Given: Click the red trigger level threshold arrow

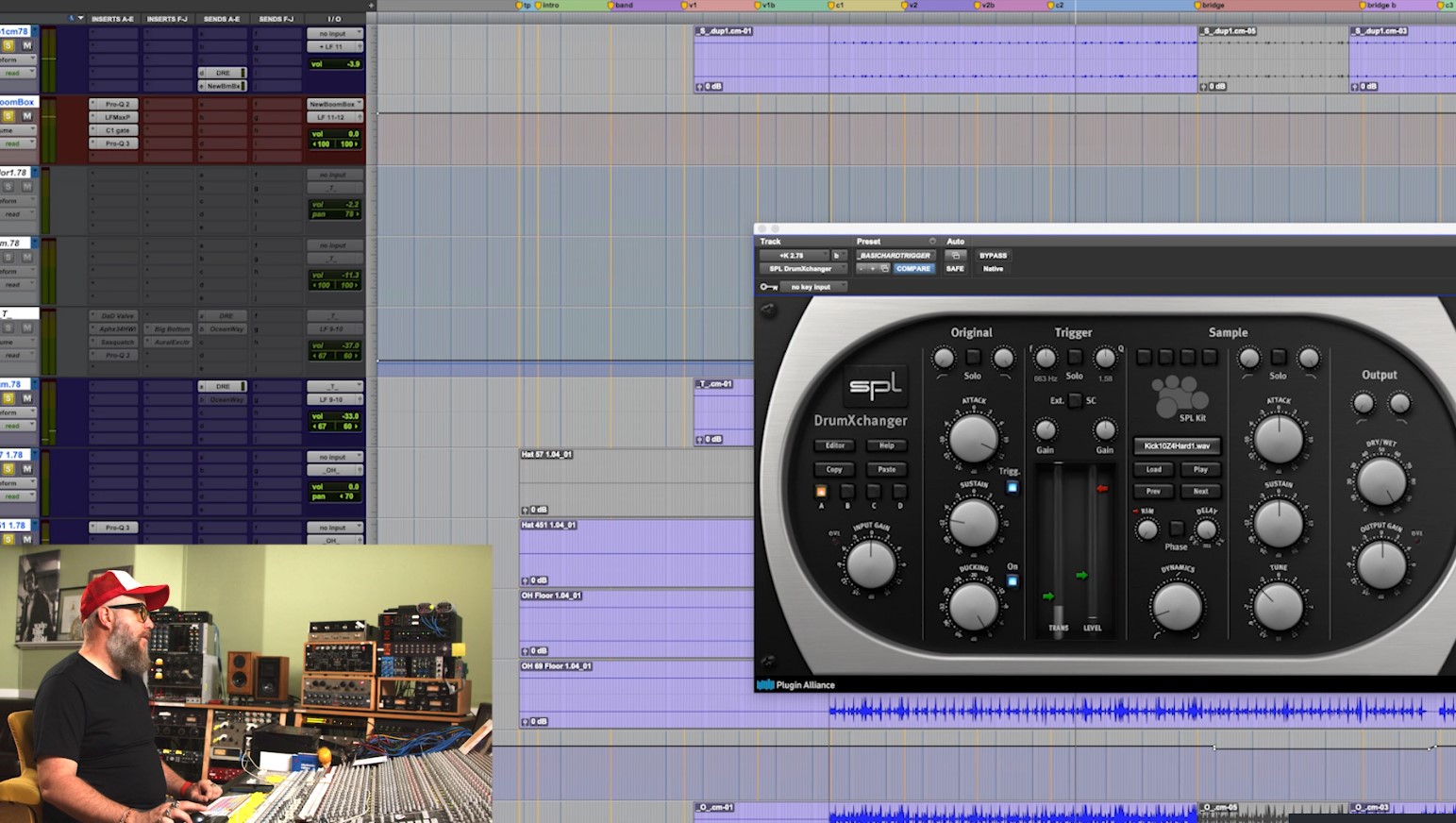Looking at the screenshot, I should point(1101,488).
